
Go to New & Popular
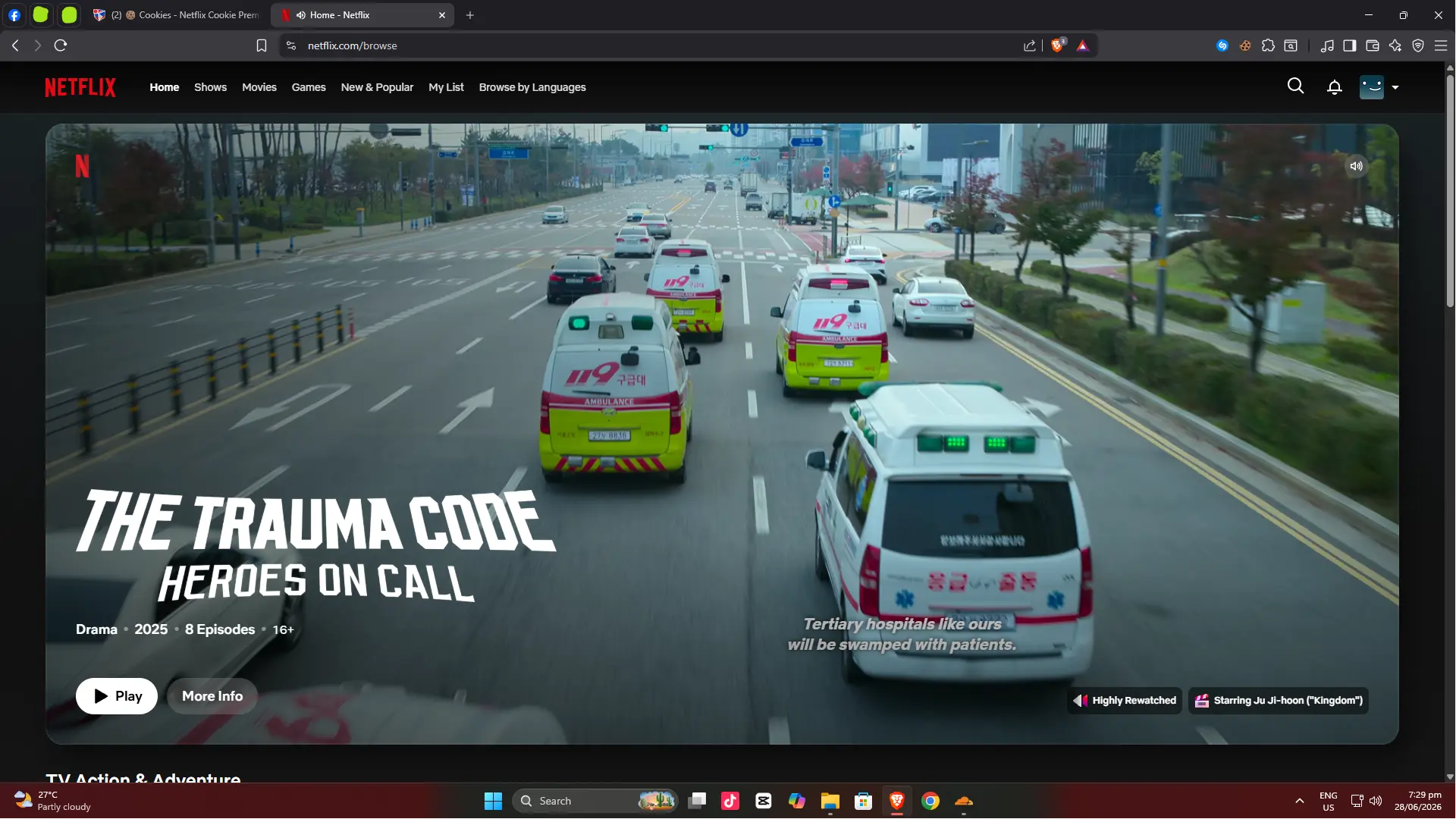coord(377,87)
